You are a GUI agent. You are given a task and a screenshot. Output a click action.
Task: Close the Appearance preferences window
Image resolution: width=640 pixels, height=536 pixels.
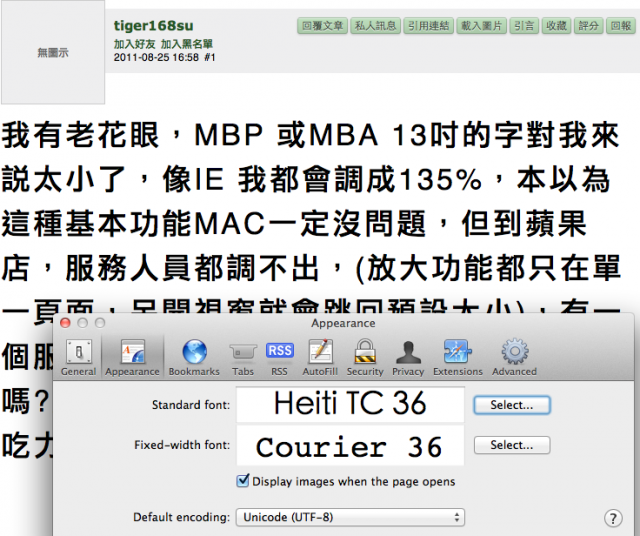point(65,323)
